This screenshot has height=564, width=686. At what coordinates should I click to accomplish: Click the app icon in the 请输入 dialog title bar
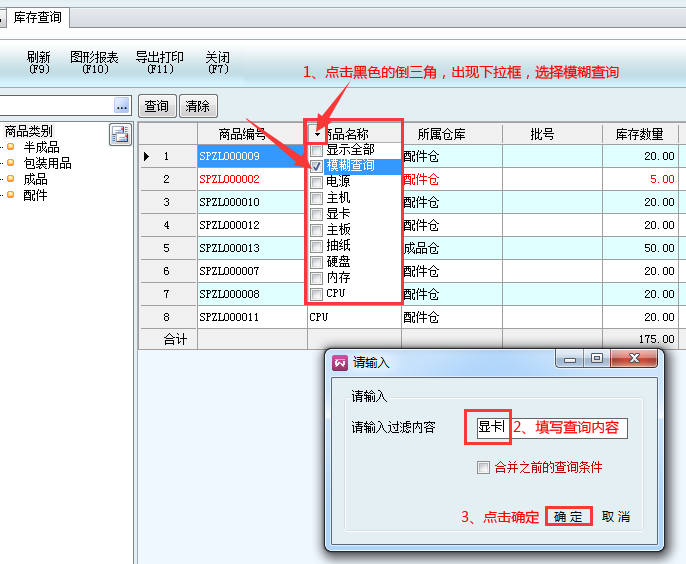point(340,362)
